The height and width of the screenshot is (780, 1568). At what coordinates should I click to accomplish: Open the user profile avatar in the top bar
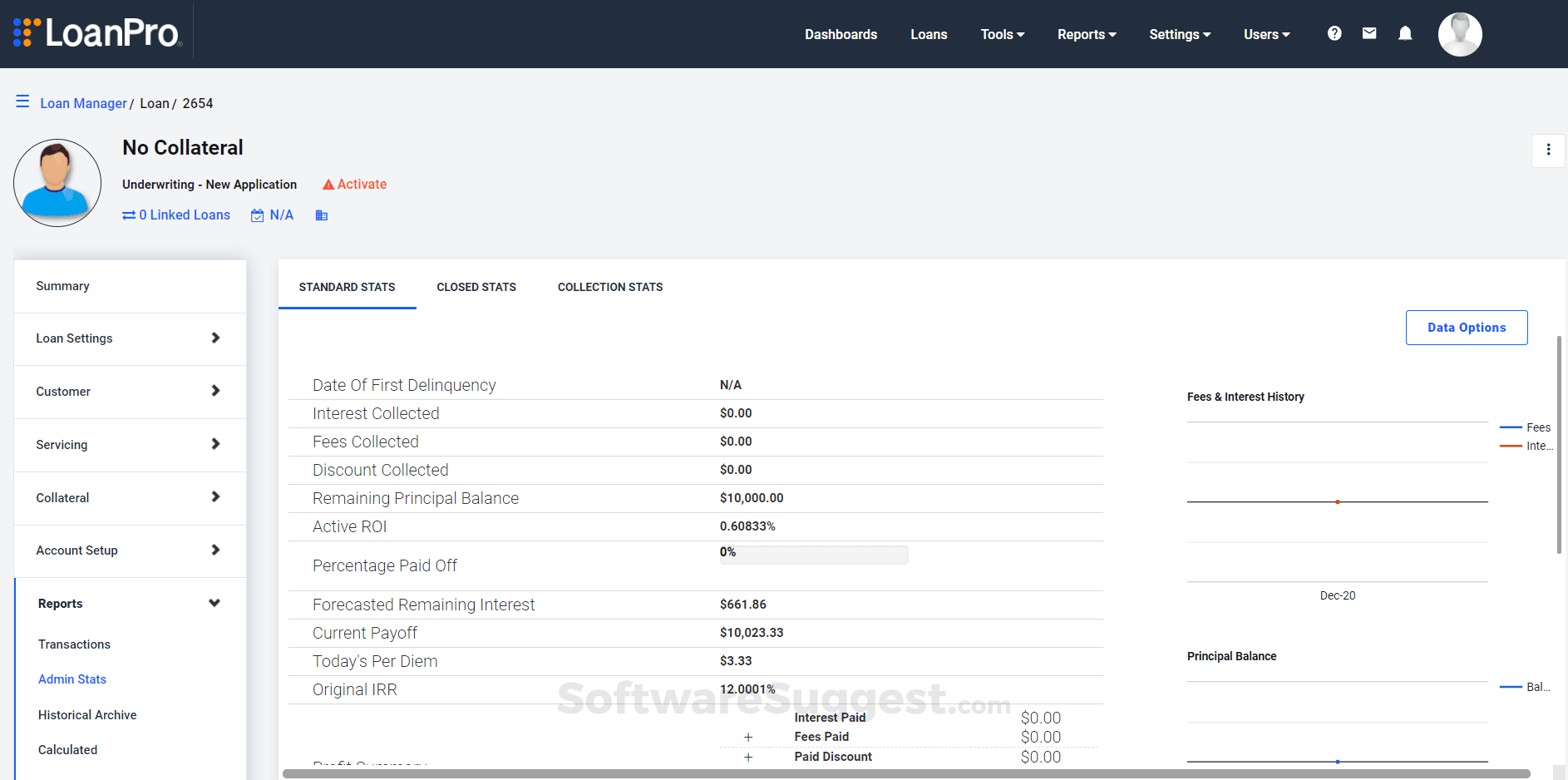[x=1460, y=34]
